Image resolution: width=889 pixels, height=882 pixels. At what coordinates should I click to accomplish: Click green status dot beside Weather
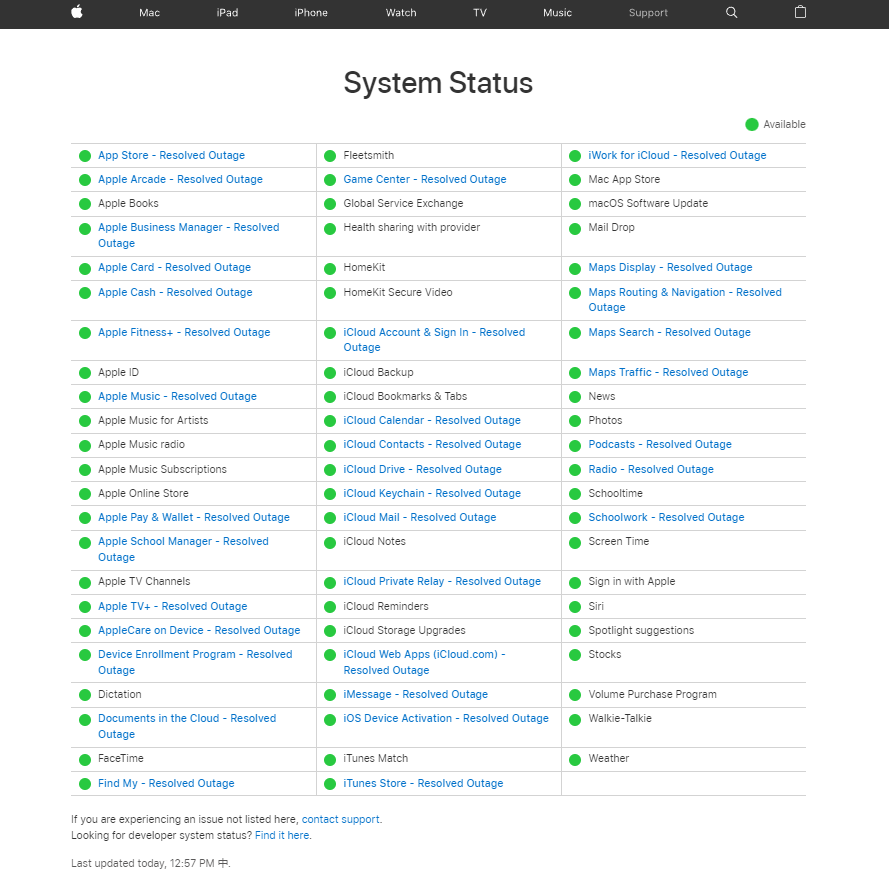pos(575,760)
